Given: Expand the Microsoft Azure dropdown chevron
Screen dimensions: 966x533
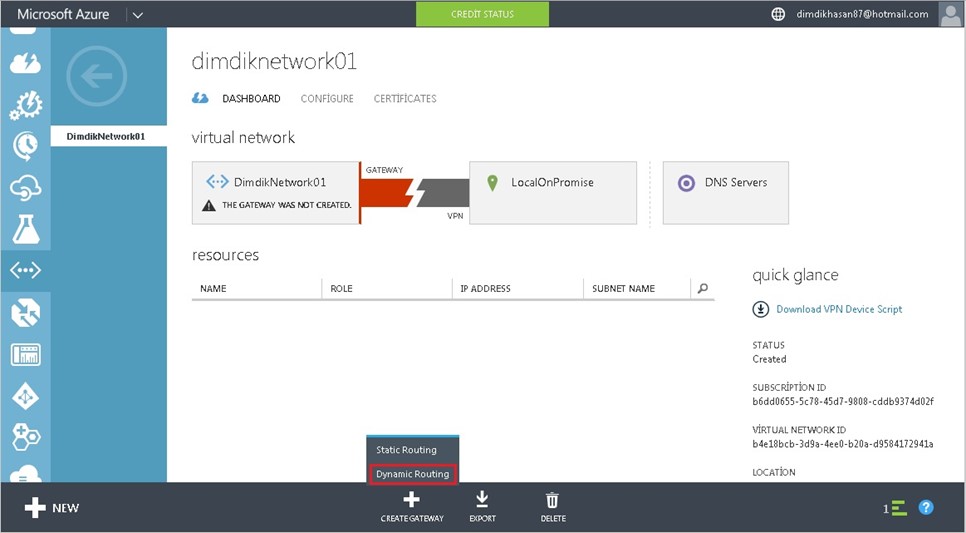Looking at the screenshot, I should (137, 15).
